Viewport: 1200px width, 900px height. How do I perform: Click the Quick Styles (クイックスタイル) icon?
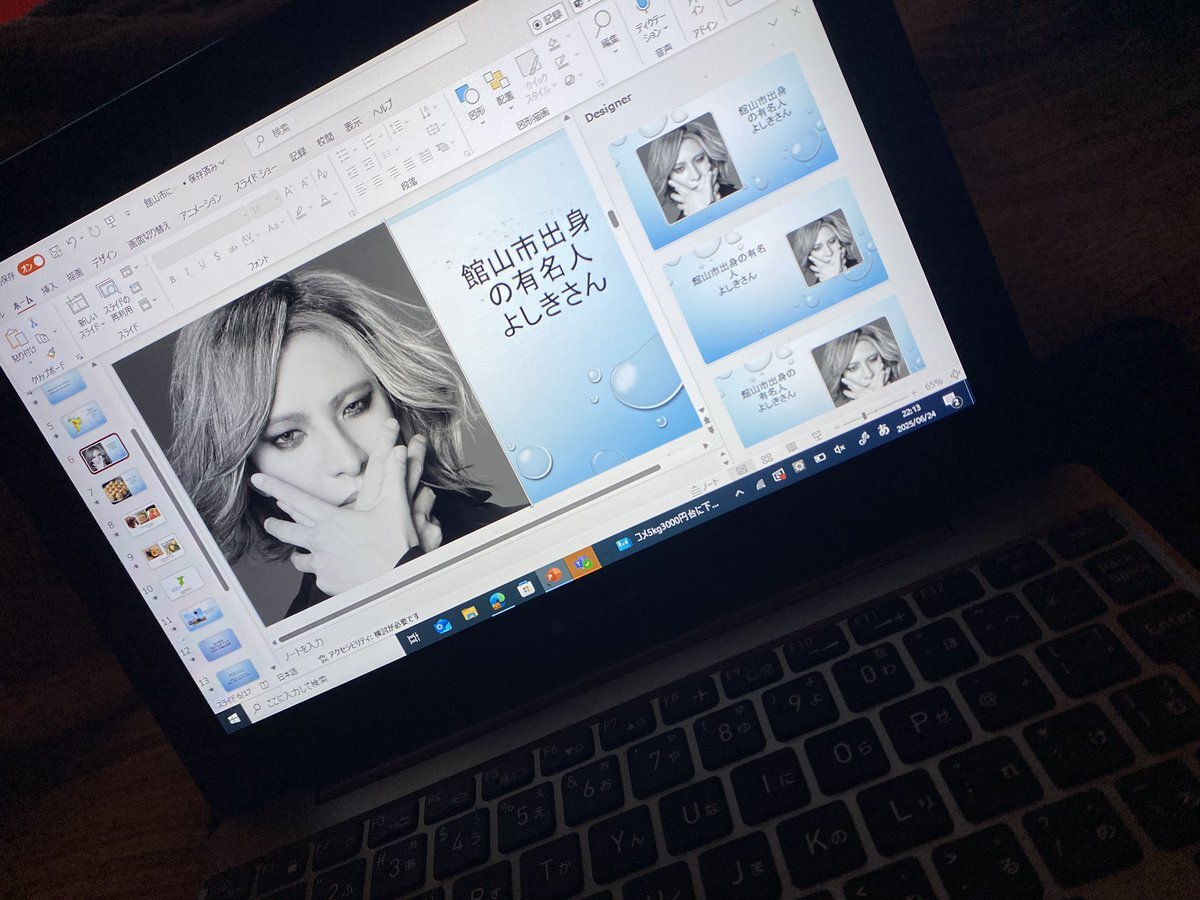pos(527,65)
